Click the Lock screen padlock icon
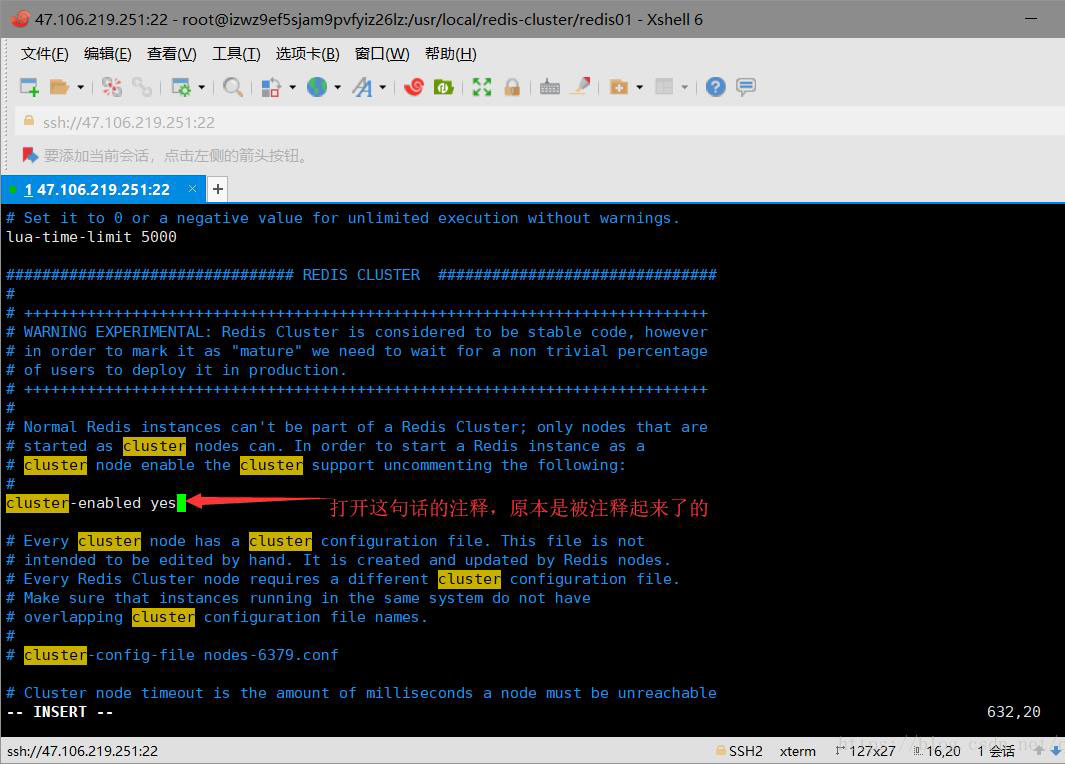Viewport: 1065px width, 764px height. click(x=512, y=87)
